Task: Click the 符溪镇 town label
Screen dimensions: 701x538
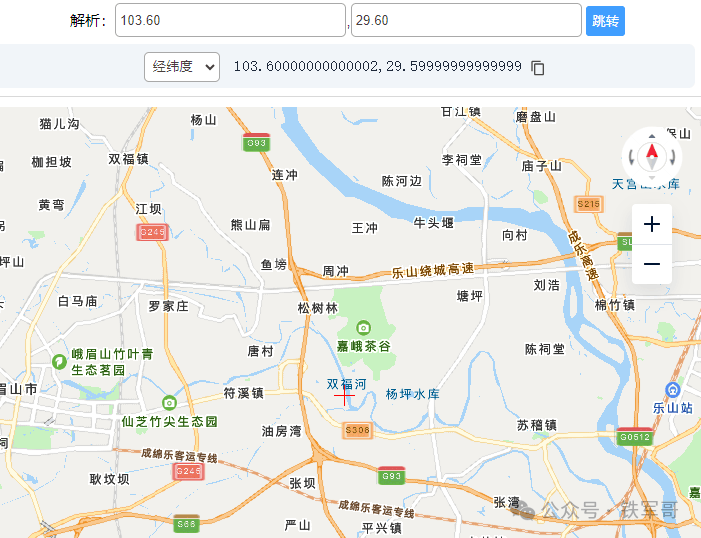Action: [x=243, y=393]
